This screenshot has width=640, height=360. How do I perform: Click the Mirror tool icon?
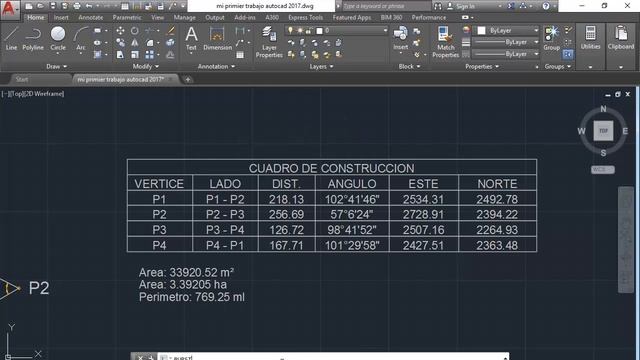point(135,42)
